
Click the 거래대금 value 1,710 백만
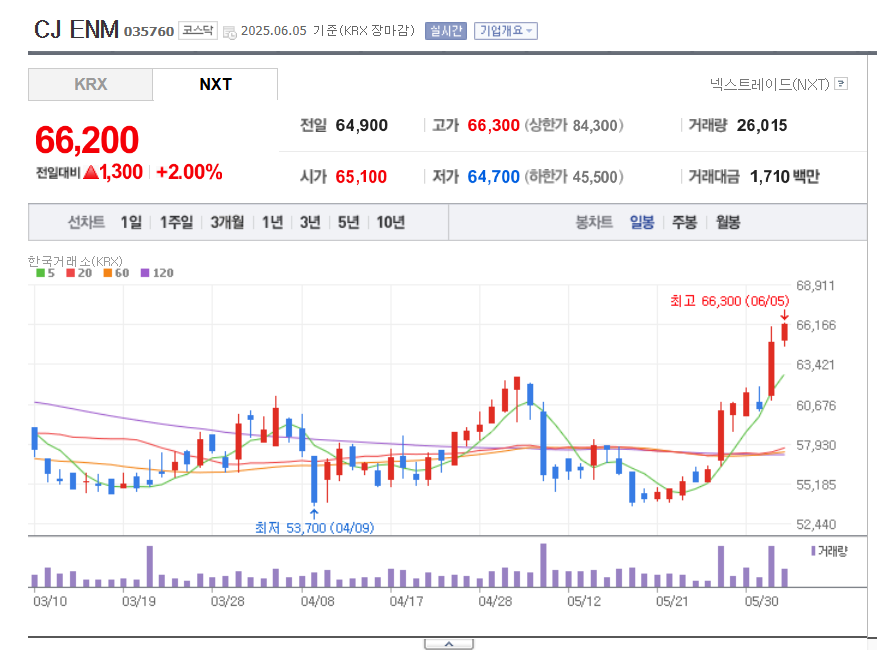coord(784,177)
